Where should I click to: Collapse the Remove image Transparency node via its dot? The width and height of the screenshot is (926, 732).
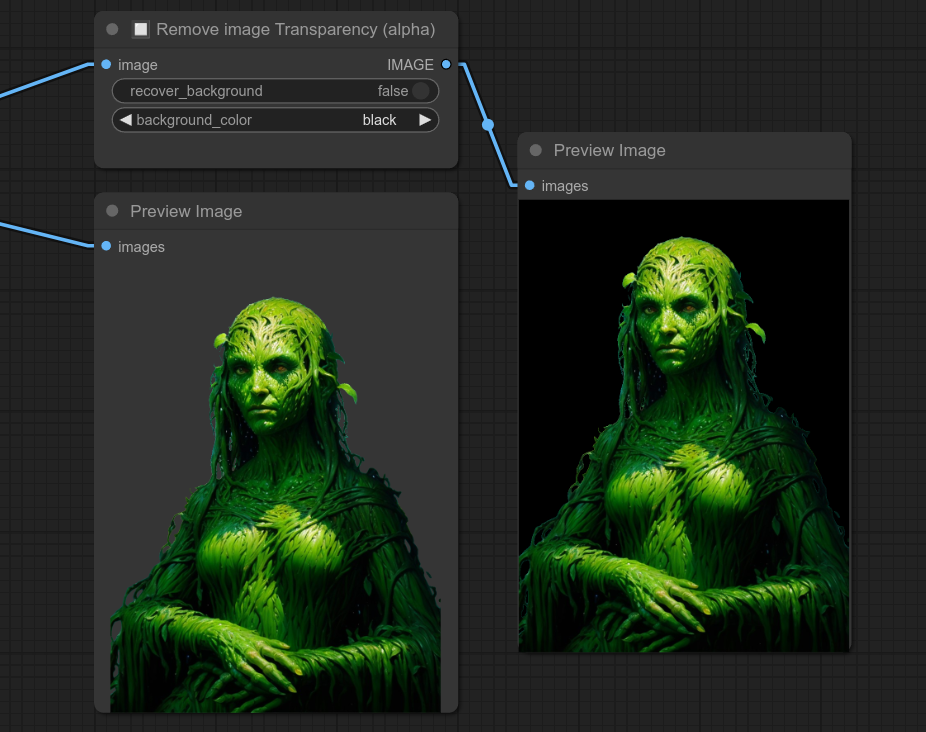coord(112,29)
